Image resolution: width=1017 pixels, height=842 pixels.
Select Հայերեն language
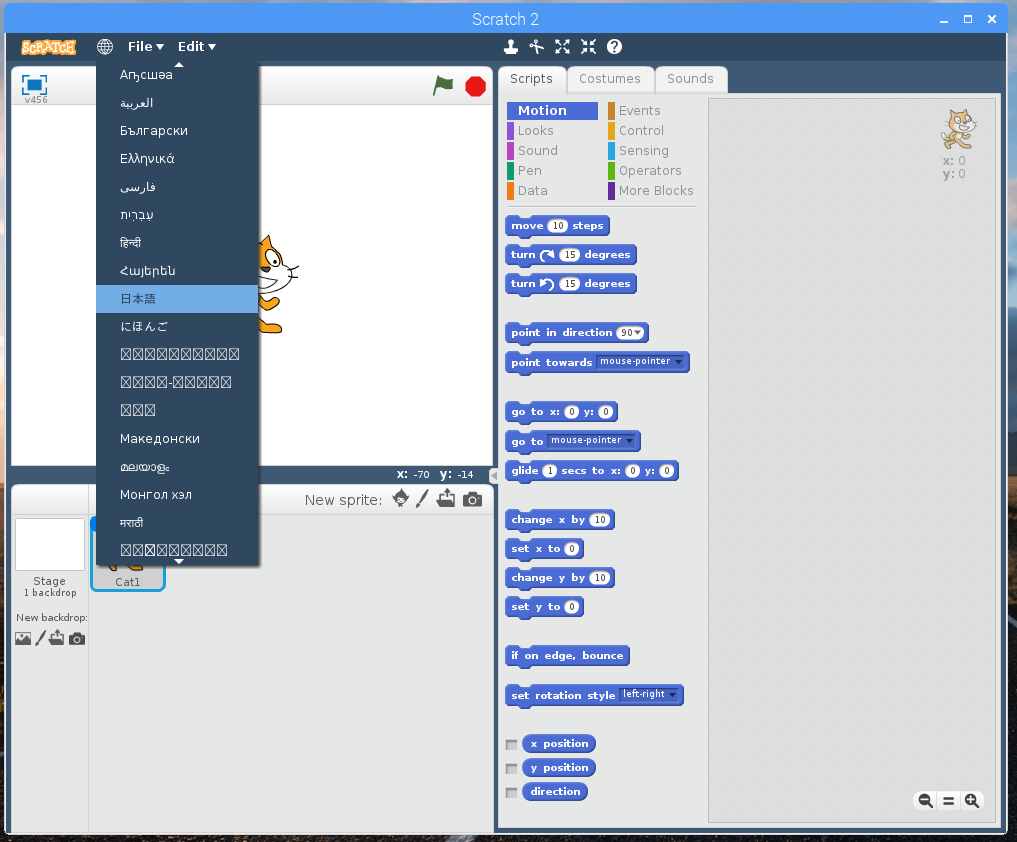pos(177,271)
